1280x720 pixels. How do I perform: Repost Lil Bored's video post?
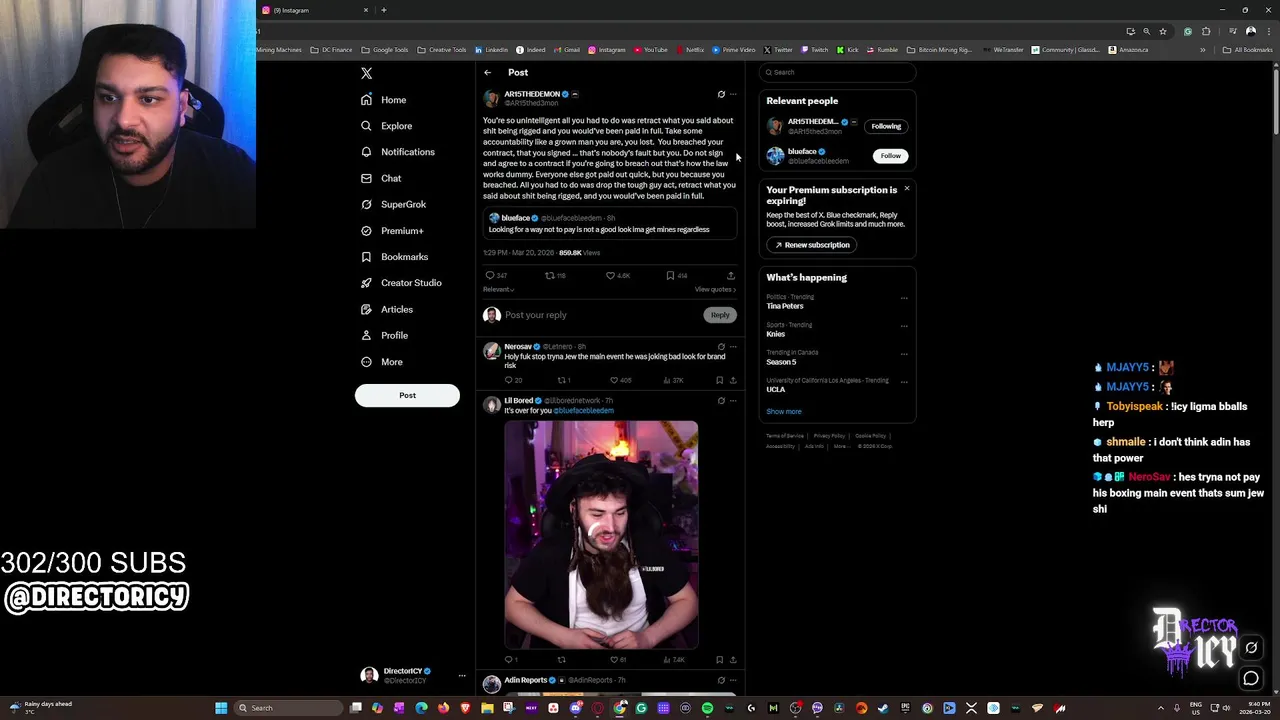pos(561,659)
